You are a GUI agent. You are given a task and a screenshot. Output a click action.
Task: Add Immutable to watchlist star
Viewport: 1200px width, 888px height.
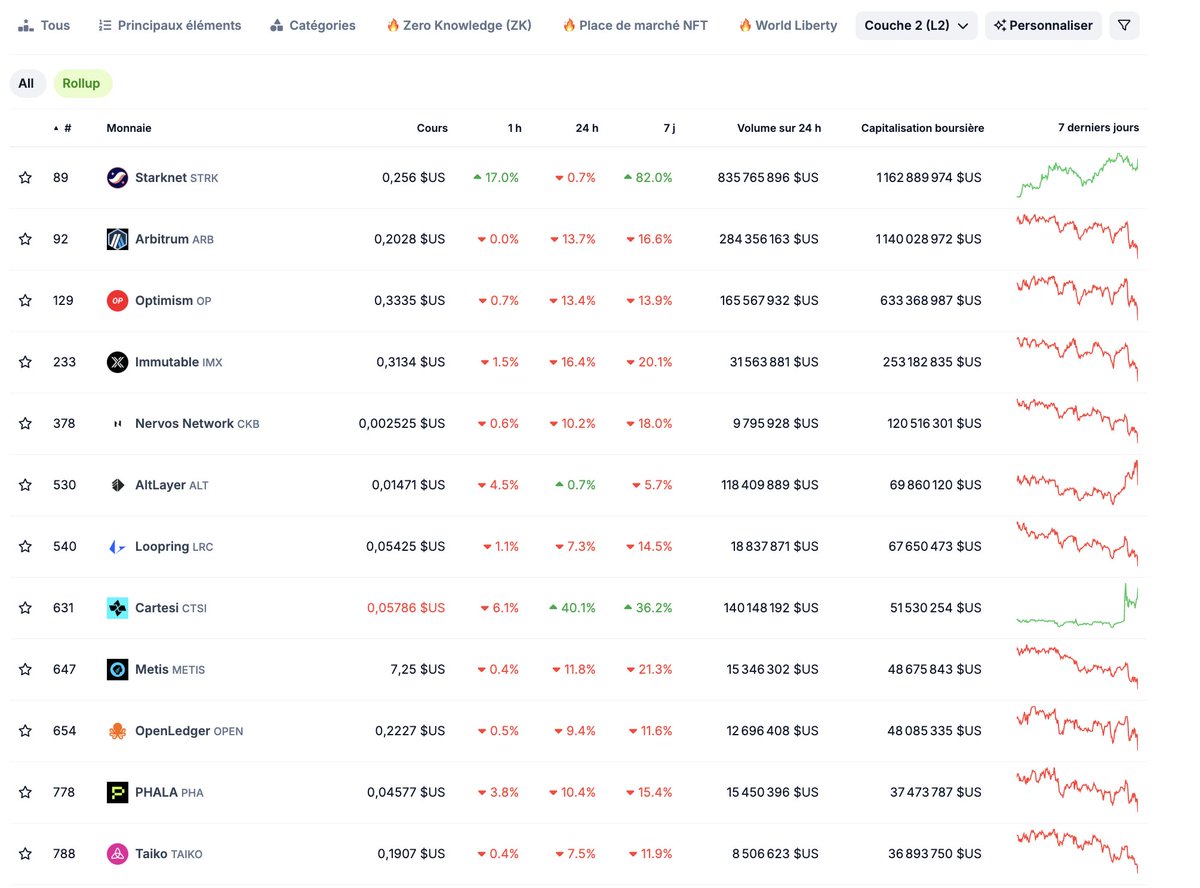point(25,362)
